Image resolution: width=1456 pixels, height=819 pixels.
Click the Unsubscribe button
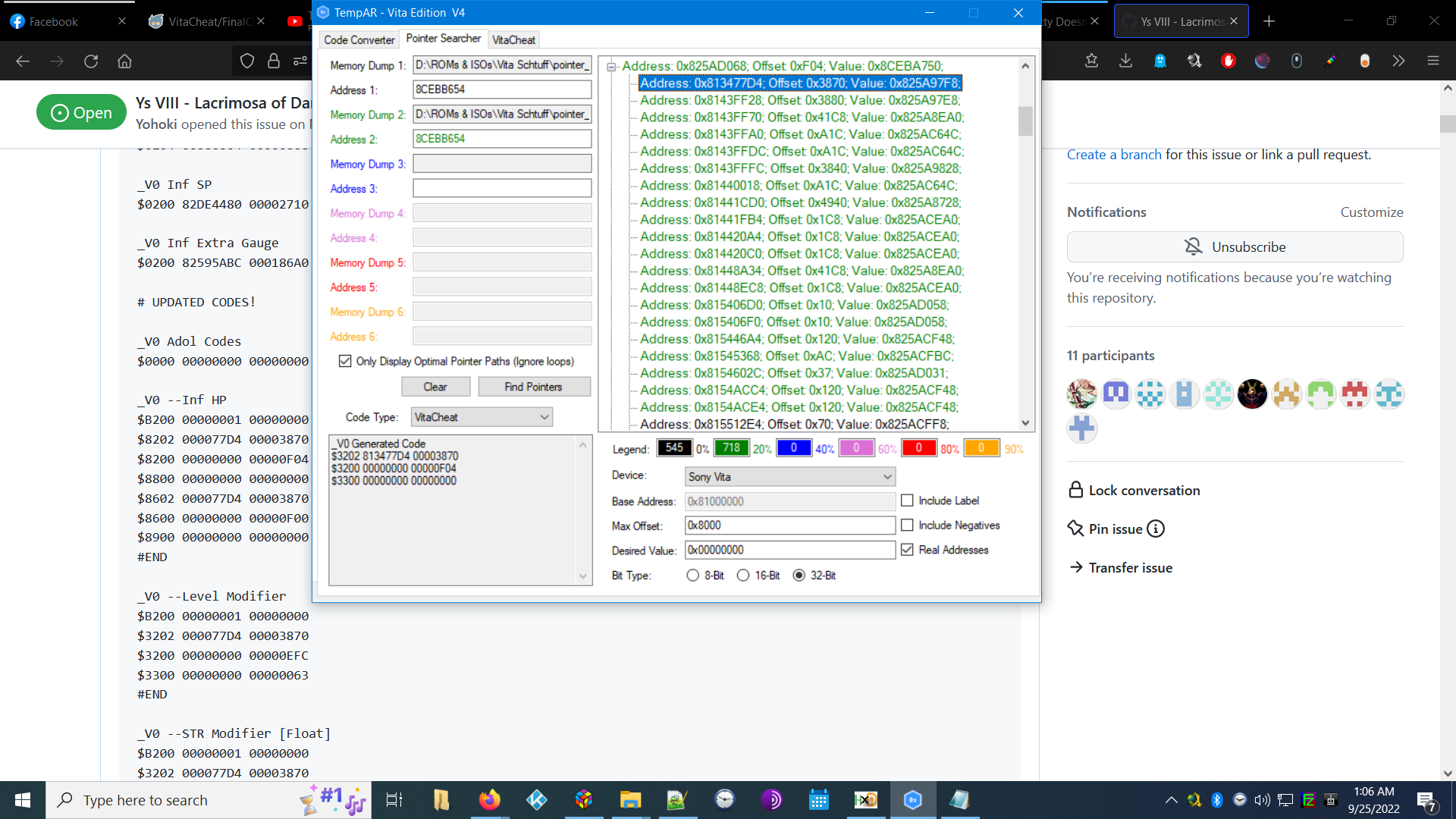[1235, 246]
